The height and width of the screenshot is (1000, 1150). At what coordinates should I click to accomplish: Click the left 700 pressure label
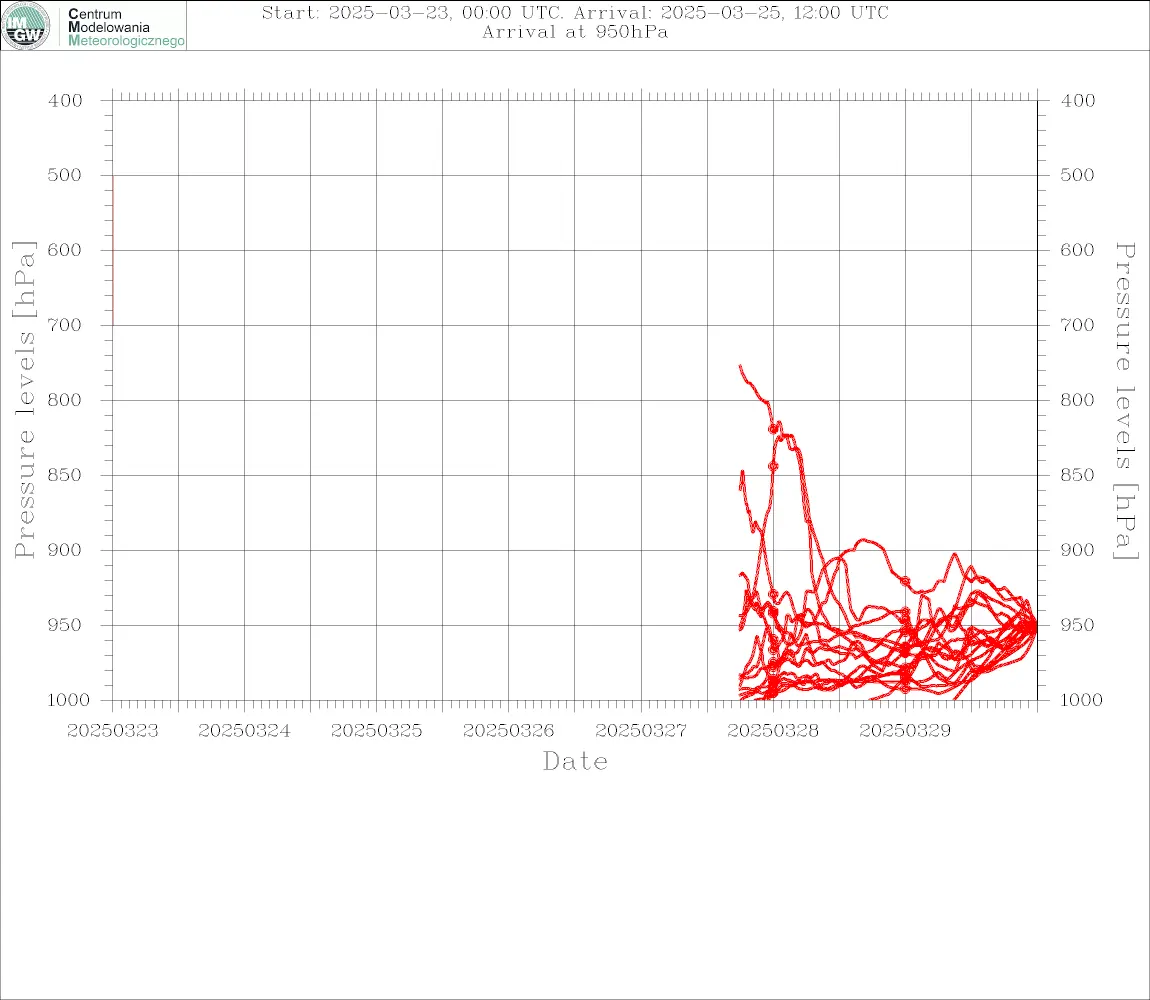[x=65, y=325]
